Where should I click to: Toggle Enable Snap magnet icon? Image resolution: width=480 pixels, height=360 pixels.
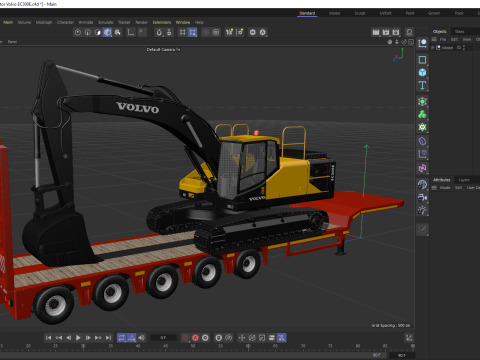click(159, 32)
